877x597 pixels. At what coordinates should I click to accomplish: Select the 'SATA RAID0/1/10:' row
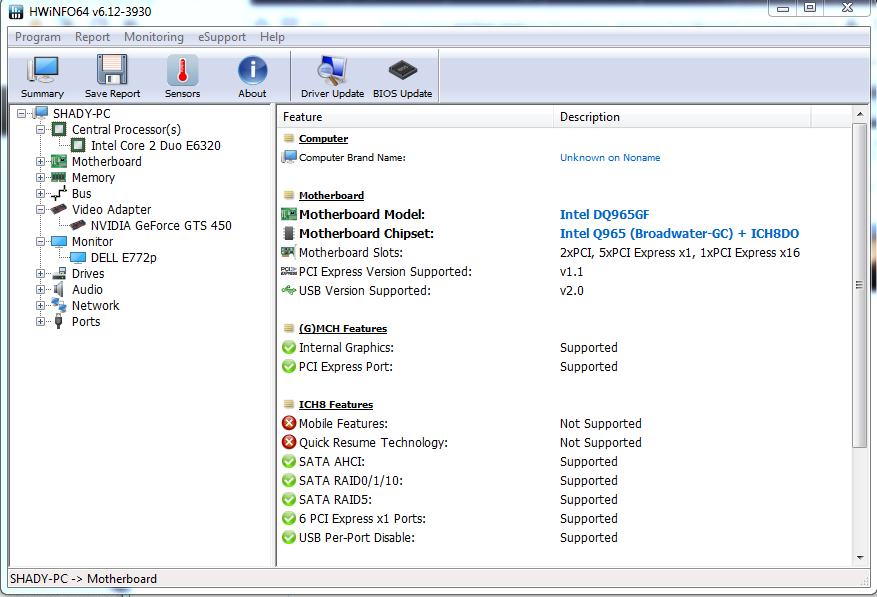(565, 481)
